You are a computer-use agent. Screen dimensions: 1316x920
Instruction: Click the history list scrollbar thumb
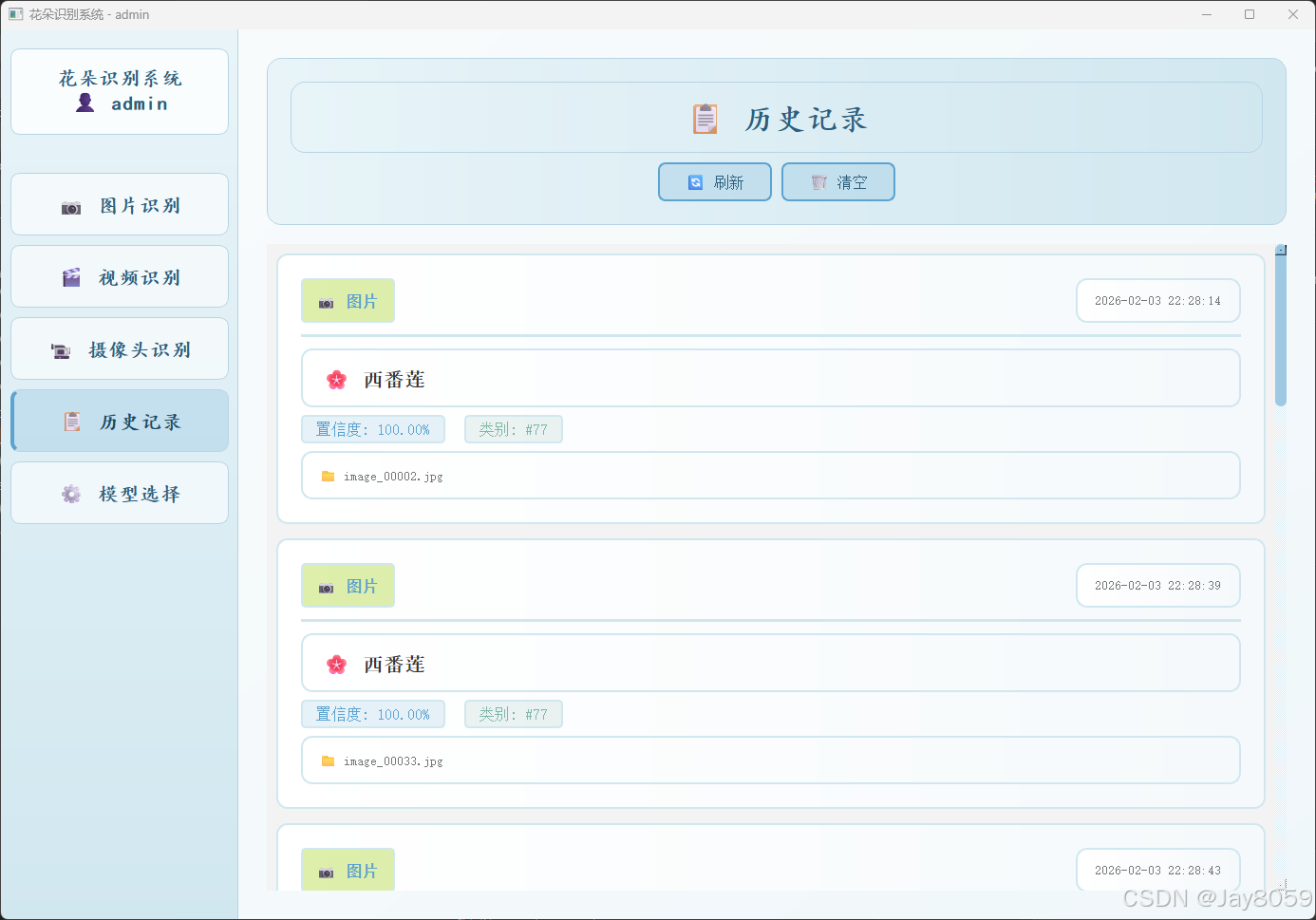click(x=1281, y=329)
